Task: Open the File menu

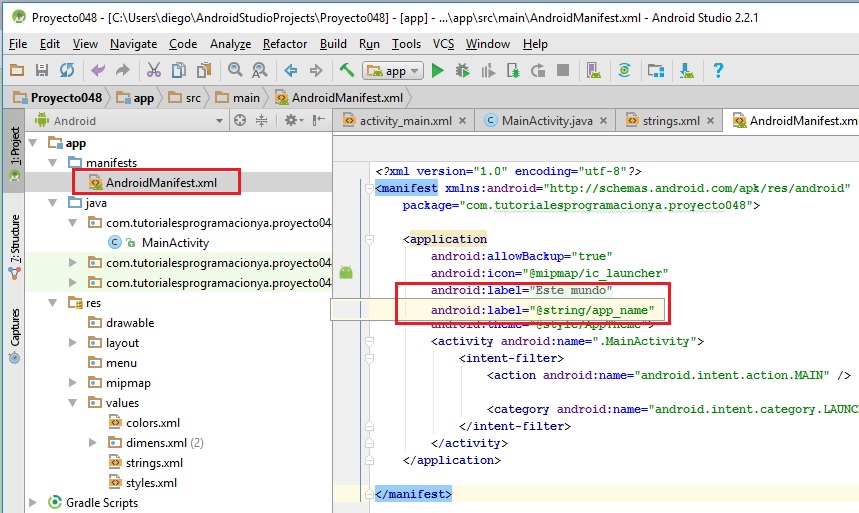Action: (x=18, y=44)
